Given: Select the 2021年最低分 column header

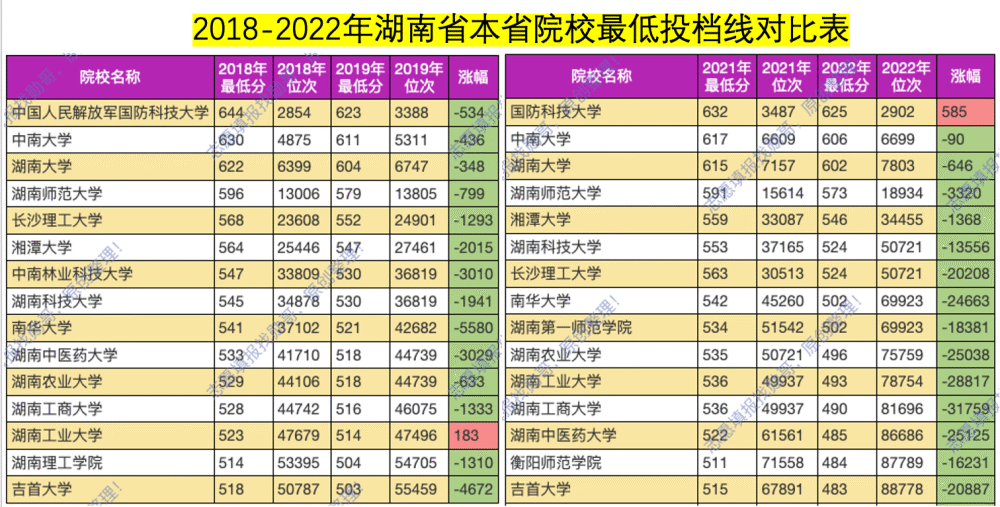Looking at the screenshot, I should (727, 77).
